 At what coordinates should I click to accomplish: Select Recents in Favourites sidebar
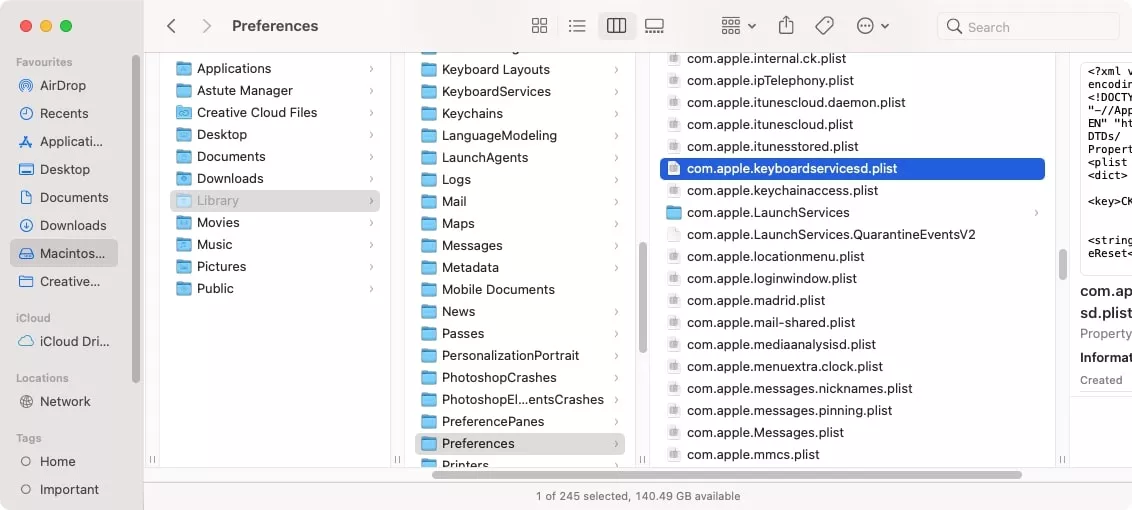(64, 113)
